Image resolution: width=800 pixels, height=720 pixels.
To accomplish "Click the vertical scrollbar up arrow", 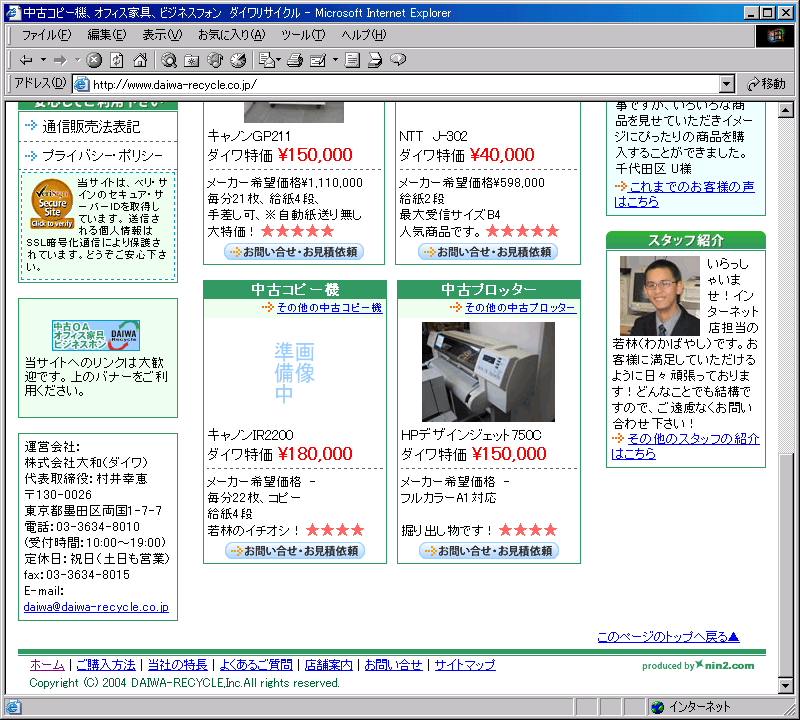I will (x=786, y=110).
